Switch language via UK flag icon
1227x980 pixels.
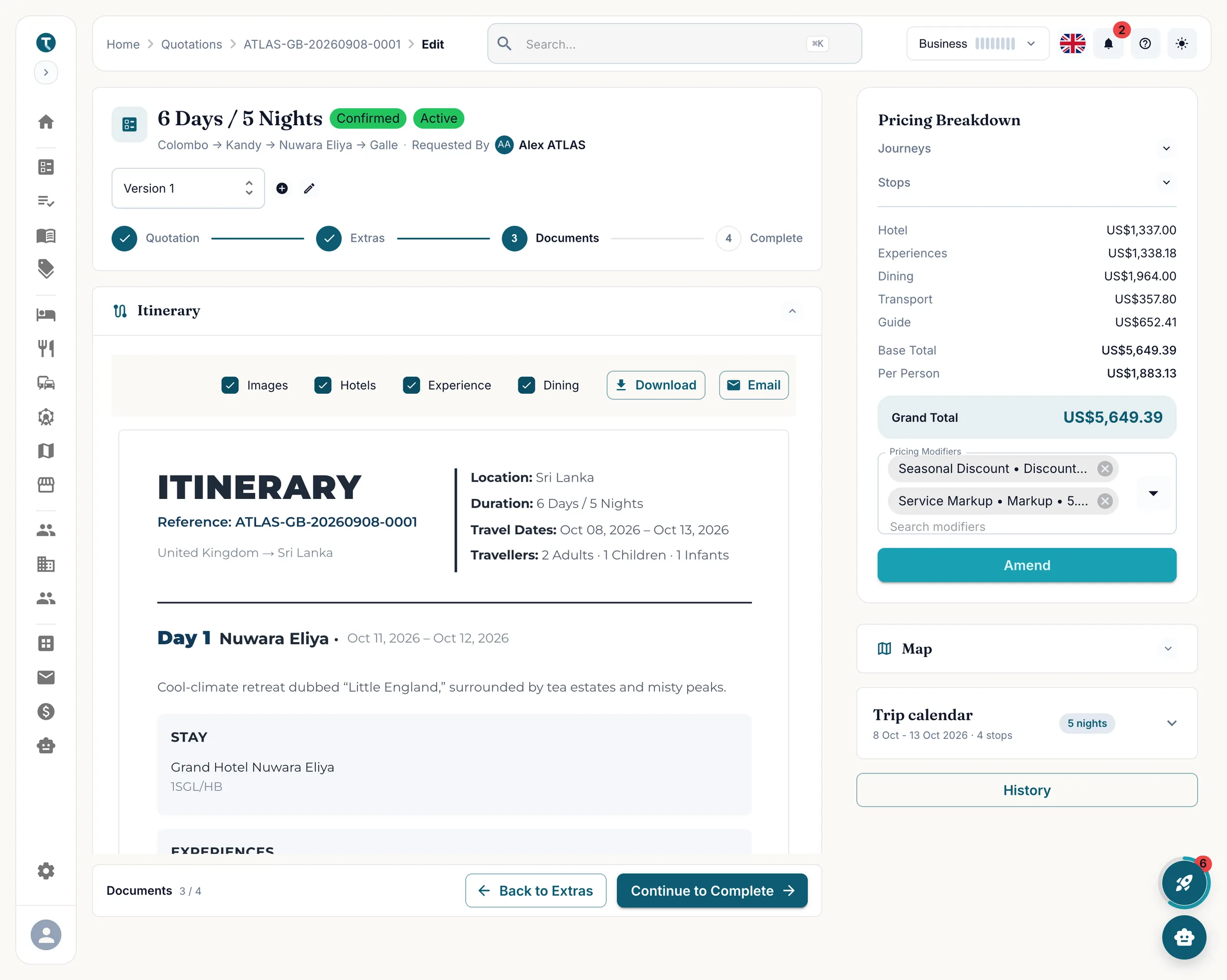click(1072, 44)
